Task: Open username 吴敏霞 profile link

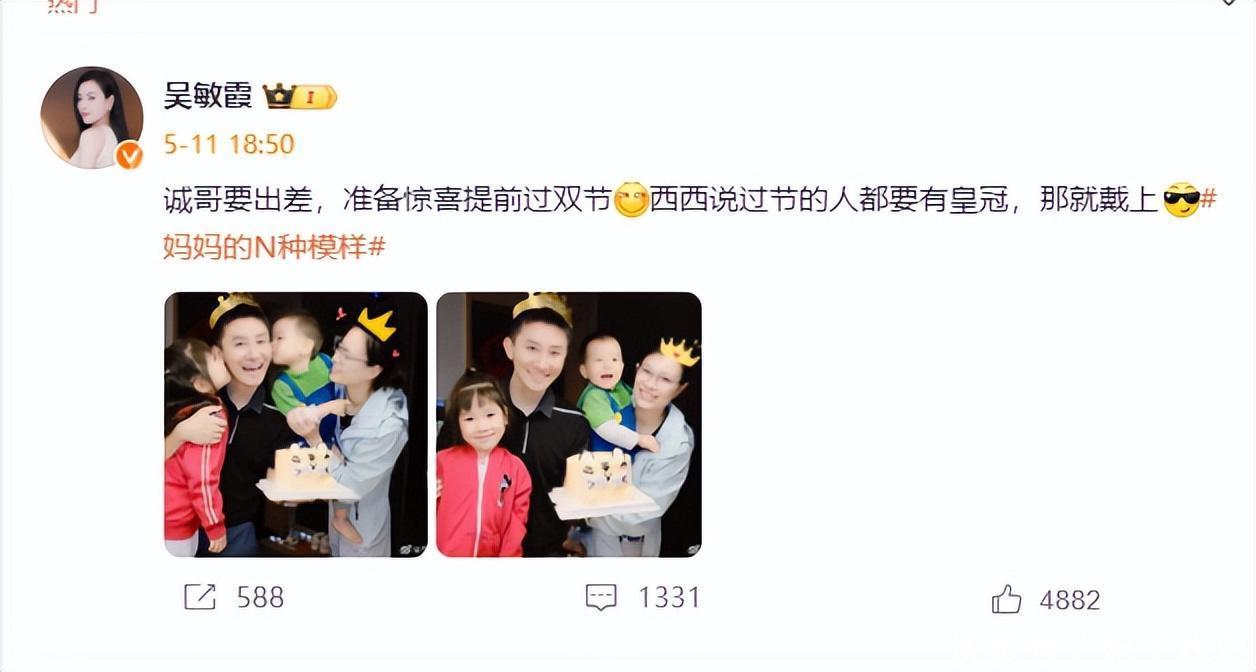Action: tap(208, 96)
